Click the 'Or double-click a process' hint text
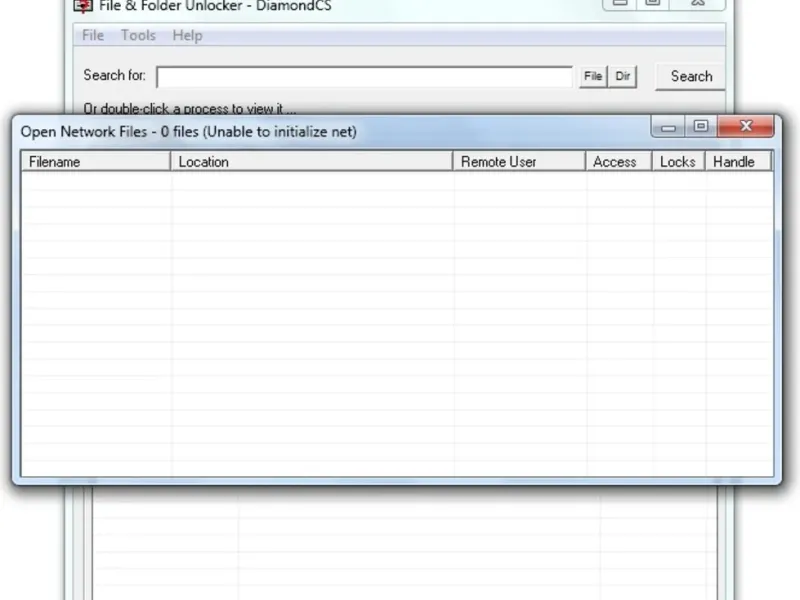The width and height of the screenshot is (800, 600). pos(189,109)
